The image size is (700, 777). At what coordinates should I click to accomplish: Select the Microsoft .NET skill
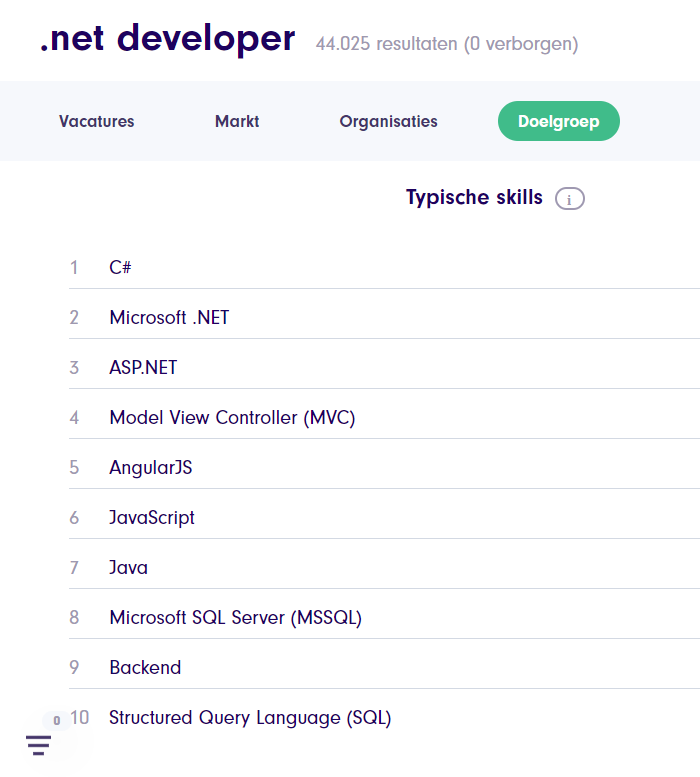384,317
